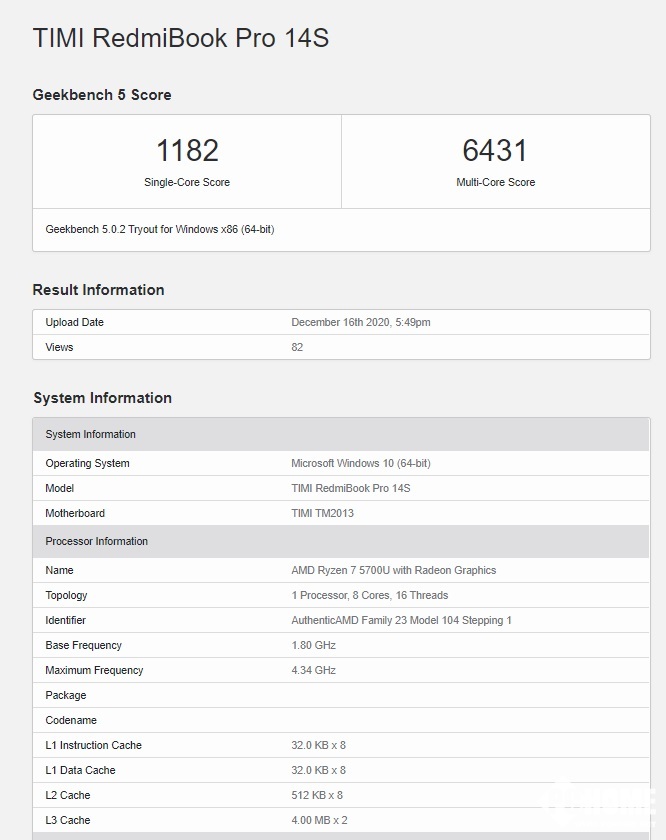Select the upload date December 16th 2020
The image size is (666, 840).
pos(361,322)
